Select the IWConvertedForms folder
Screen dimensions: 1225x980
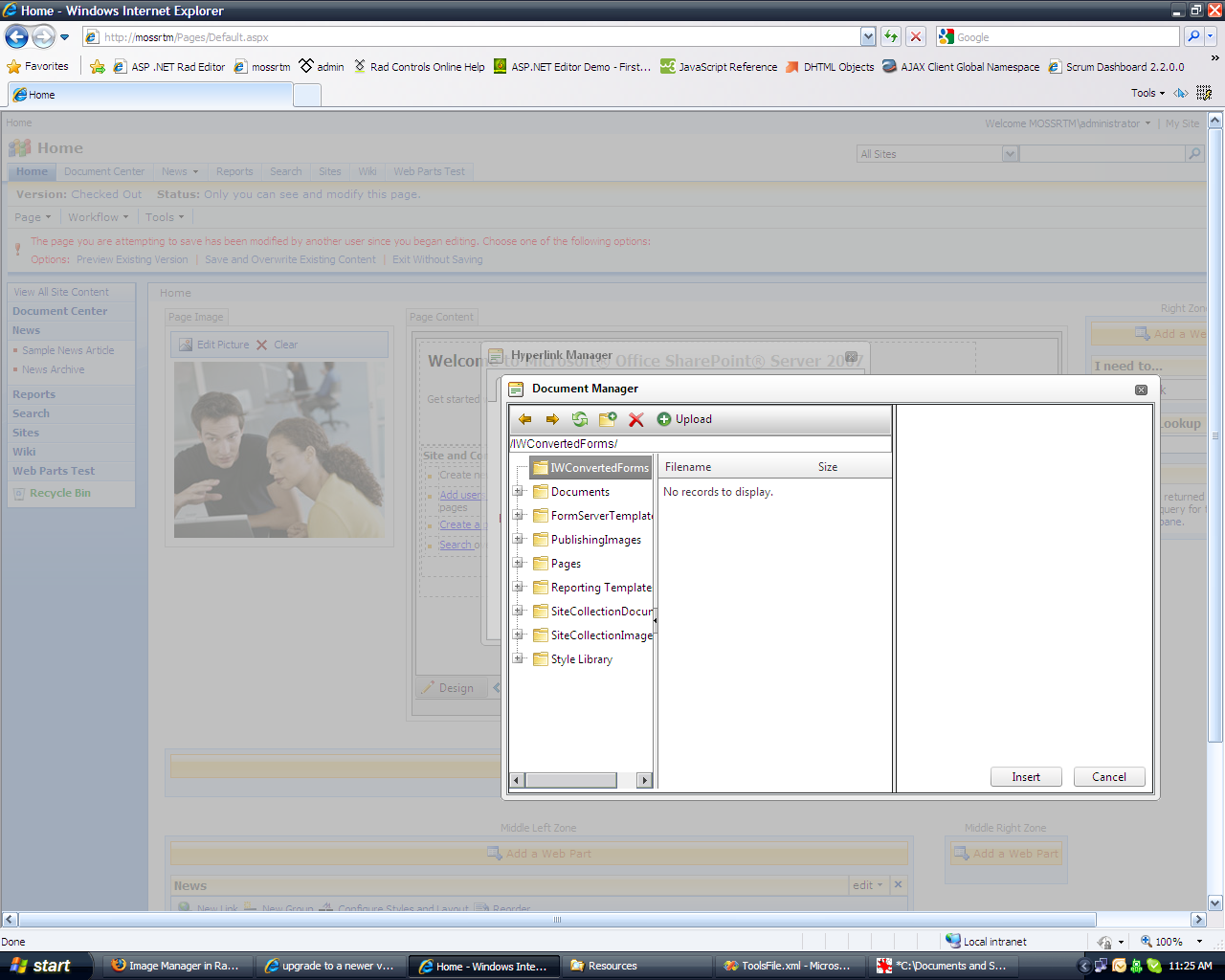click(x=591, y=468)
